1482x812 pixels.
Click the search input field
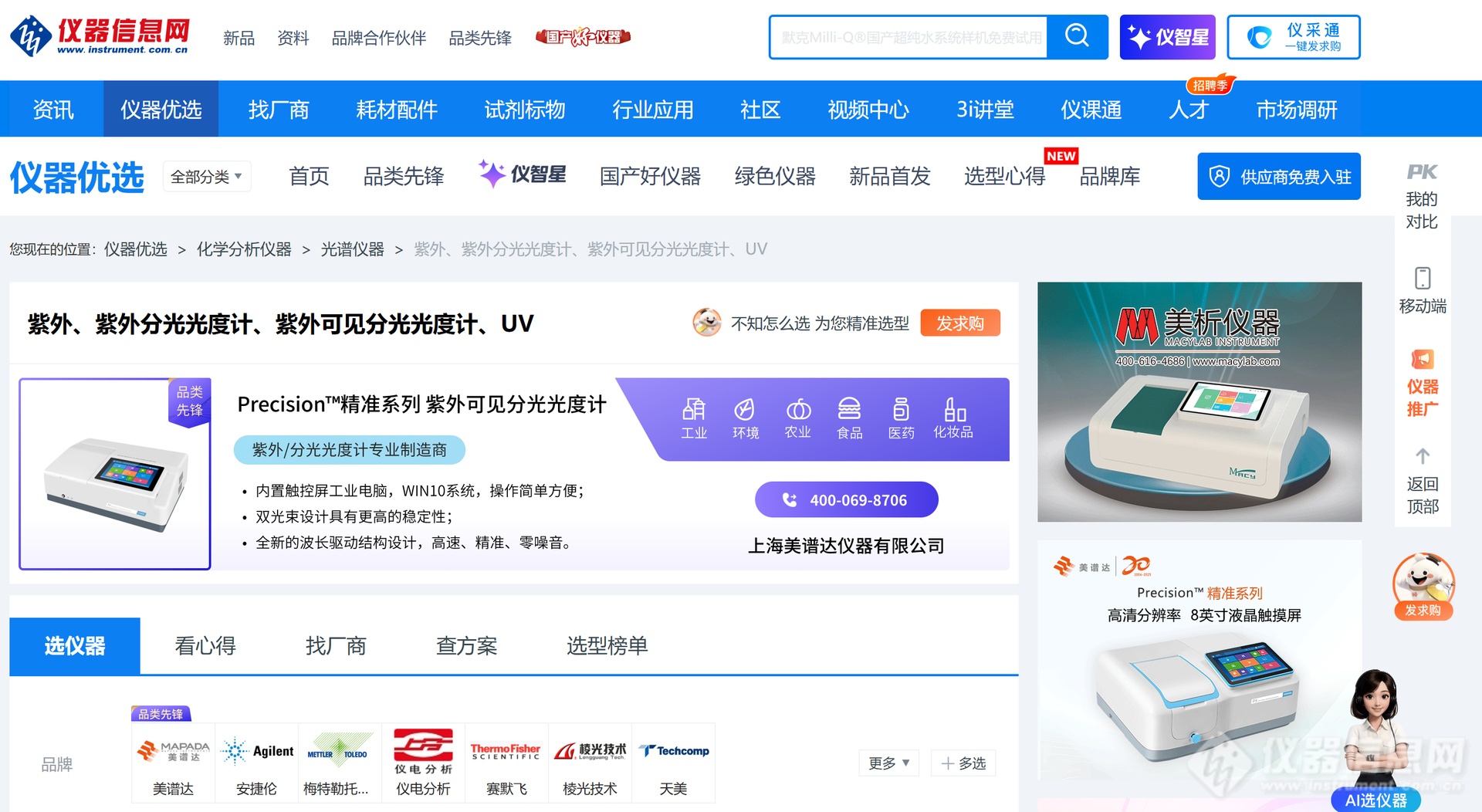click(909, 37)
